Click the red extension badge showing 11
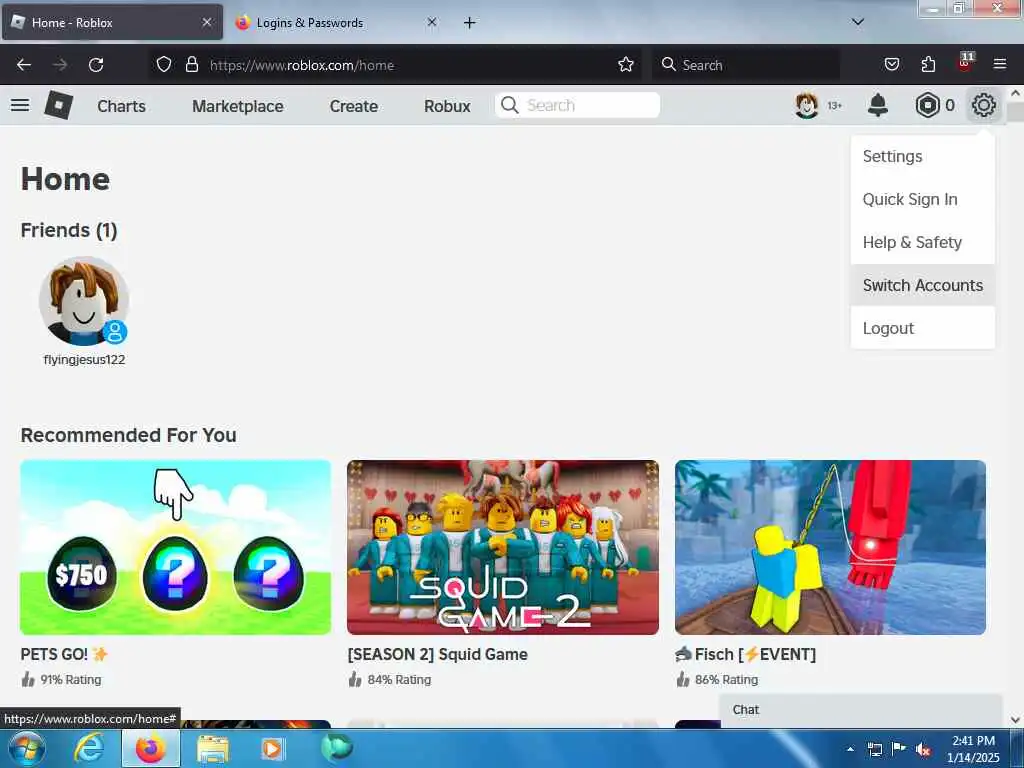1024x768 pixels. [x=965, y=62]
